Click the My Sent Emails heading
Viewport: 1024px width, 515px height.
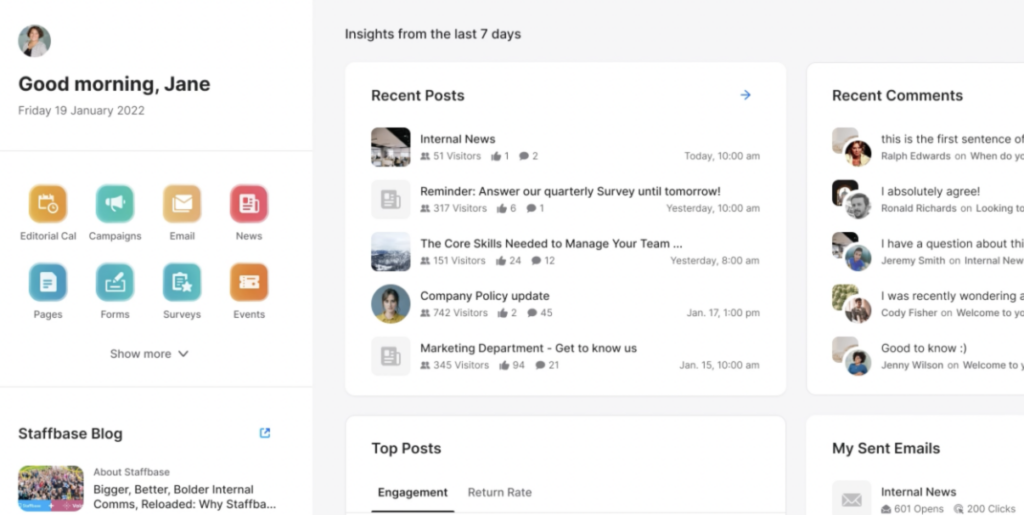click(886, 448)
